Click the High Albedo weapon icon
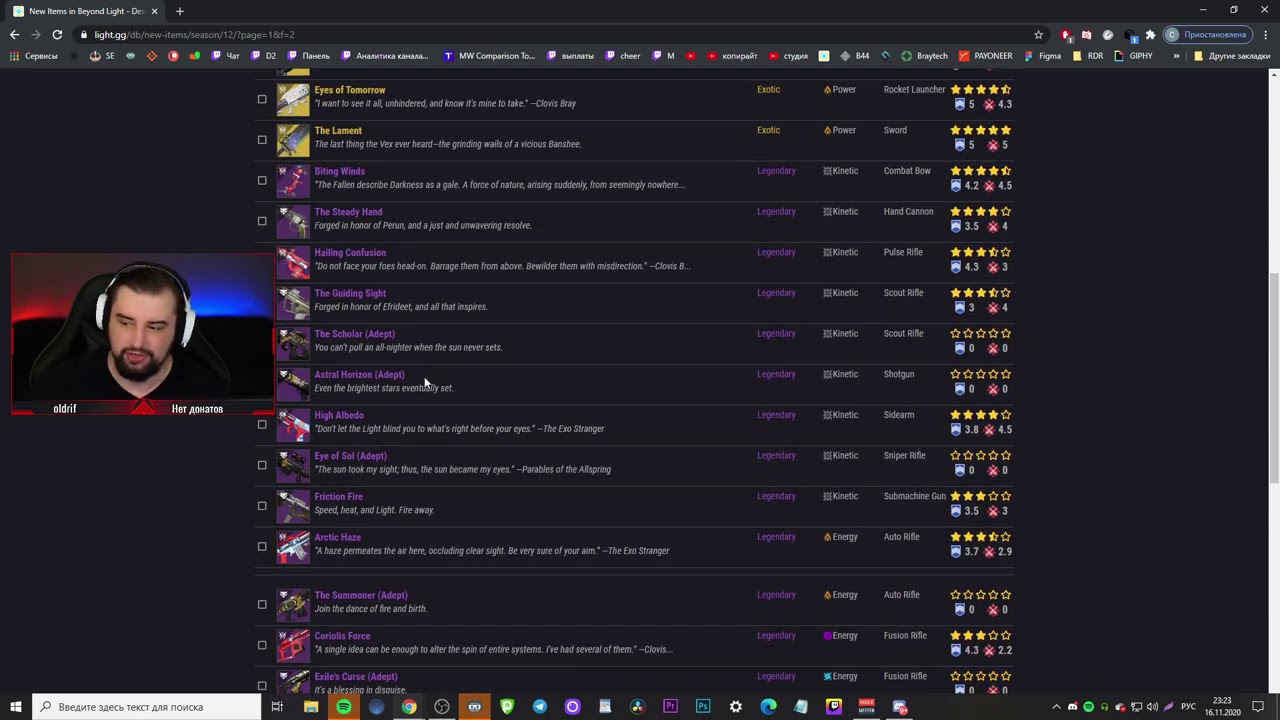The width and height of the screenshot is (1280, 720). click(293, 425)
